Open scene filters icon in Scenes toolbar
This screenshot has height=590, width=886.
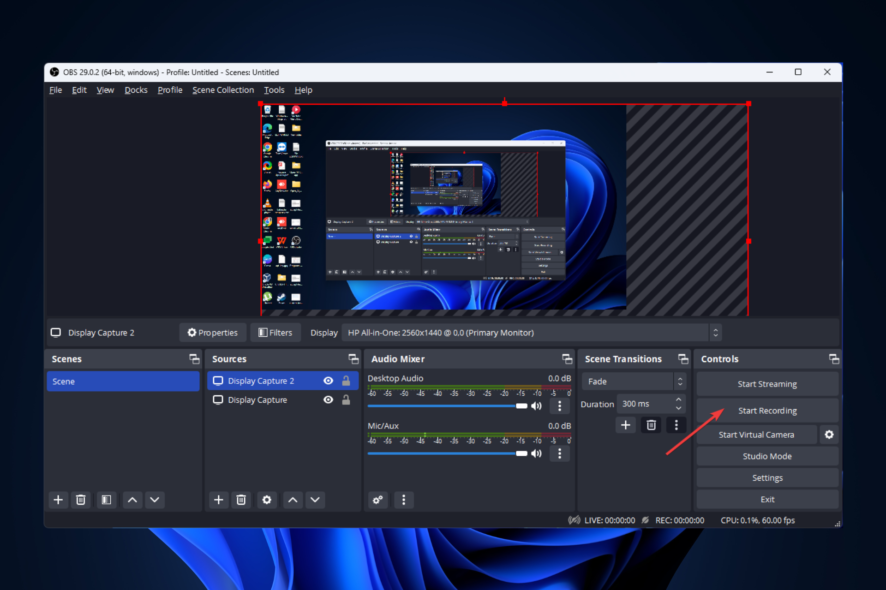point(105,499)
